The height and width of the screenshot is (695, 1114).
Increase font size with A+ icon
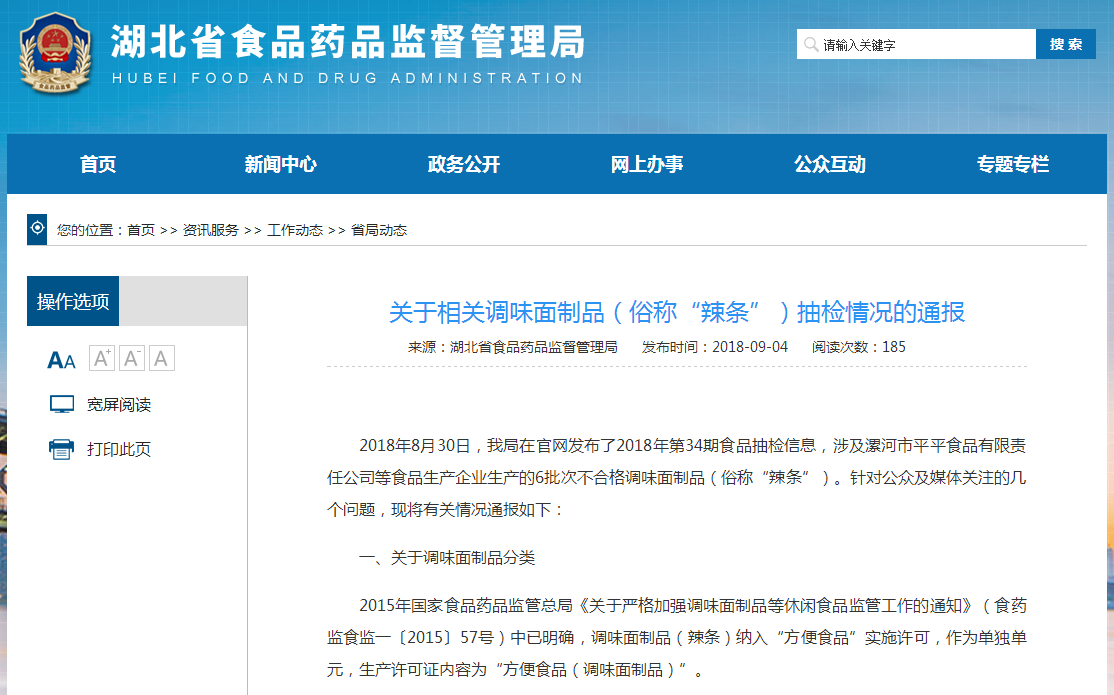(x=102, y=358)
